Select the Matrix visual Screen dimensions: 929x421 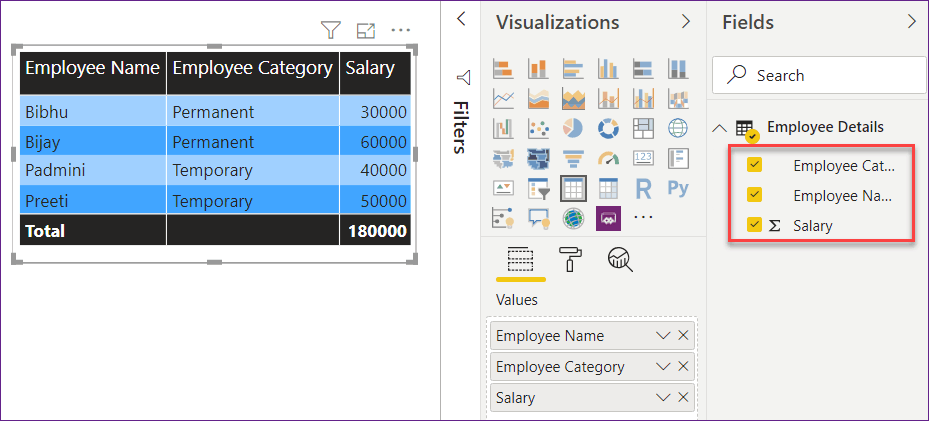coord(608,188)
